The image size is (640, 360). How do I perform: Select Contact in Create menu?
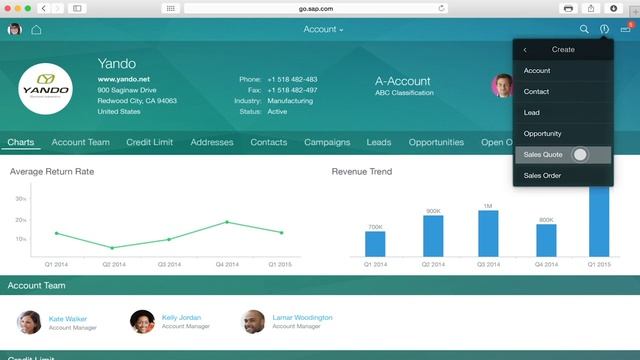563,91
